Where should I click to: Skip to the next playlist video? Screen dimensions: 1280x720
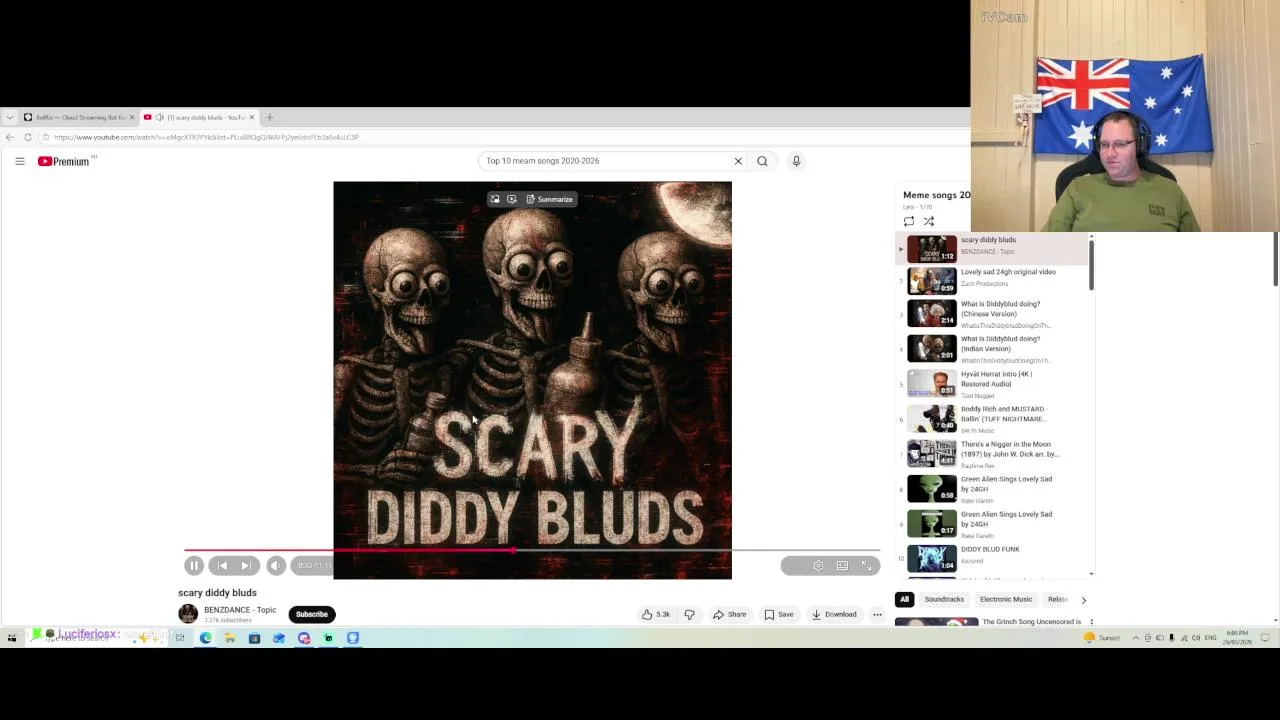(x=246, y=566)
